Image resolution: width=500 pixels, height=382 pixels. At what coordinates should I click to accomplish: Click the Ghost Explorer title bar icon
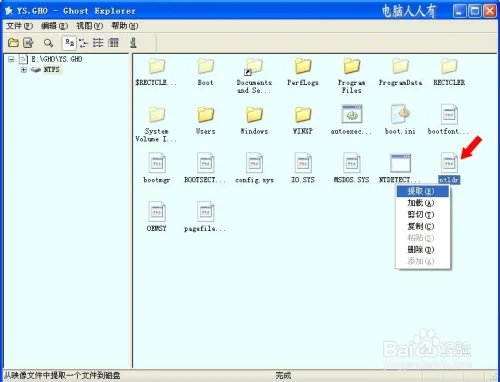[x=9, y=11]
